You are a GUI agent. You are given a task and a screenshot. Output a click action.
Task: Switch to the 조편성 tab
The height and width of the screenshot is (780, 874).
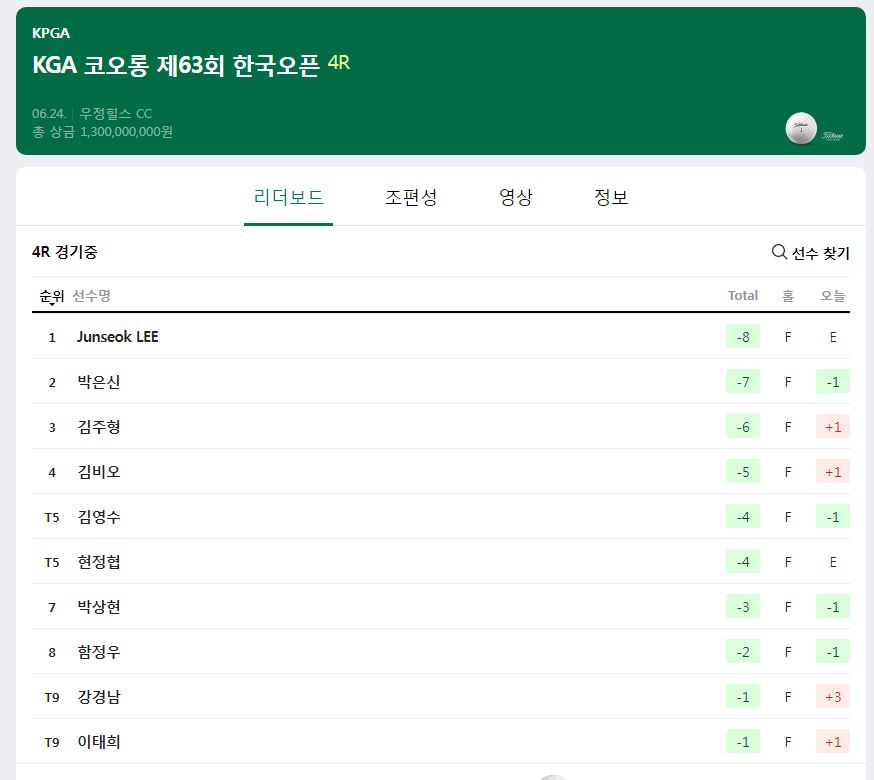pos(411,197)
